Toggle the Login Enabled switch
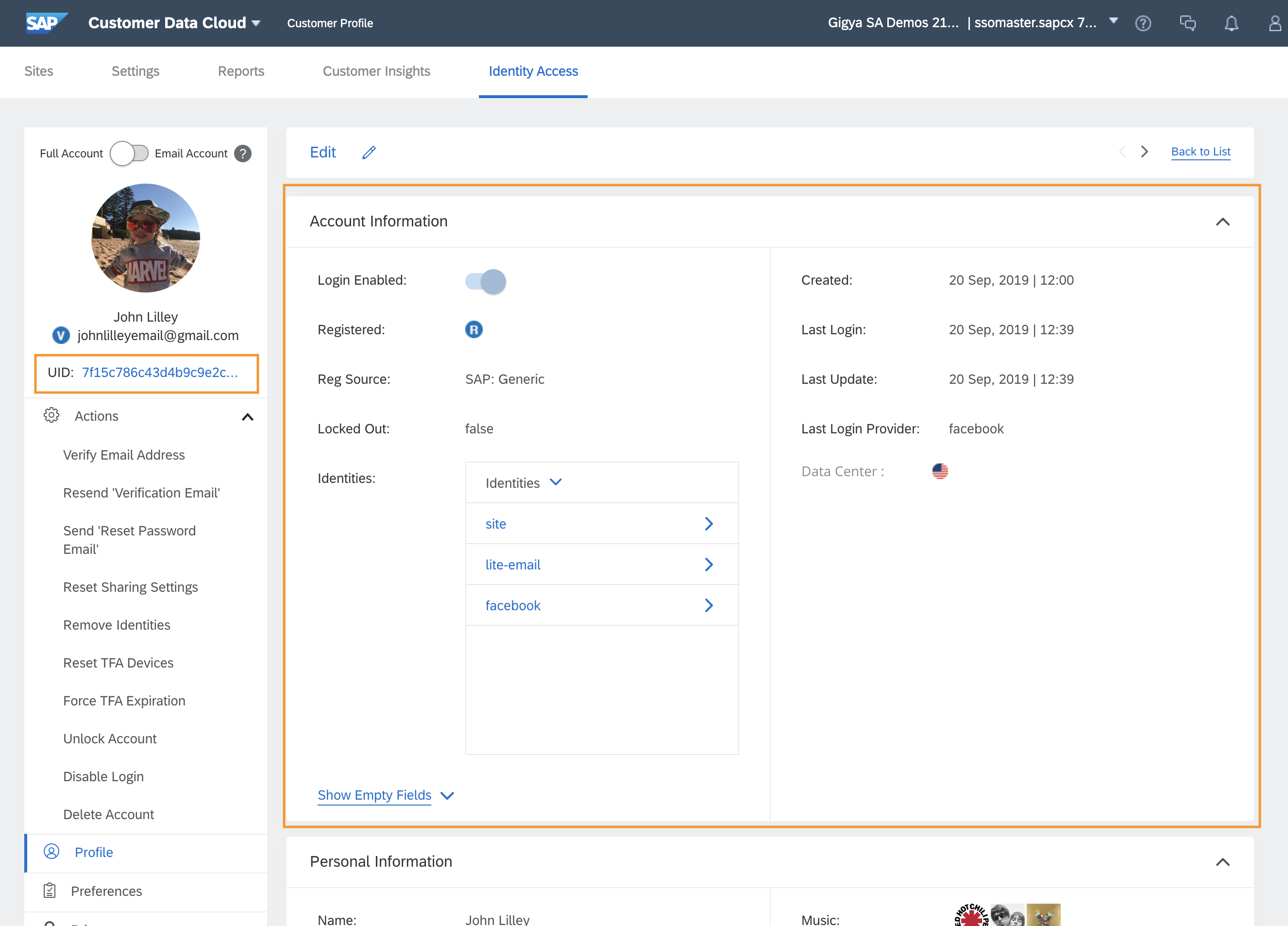 [486, 281]
